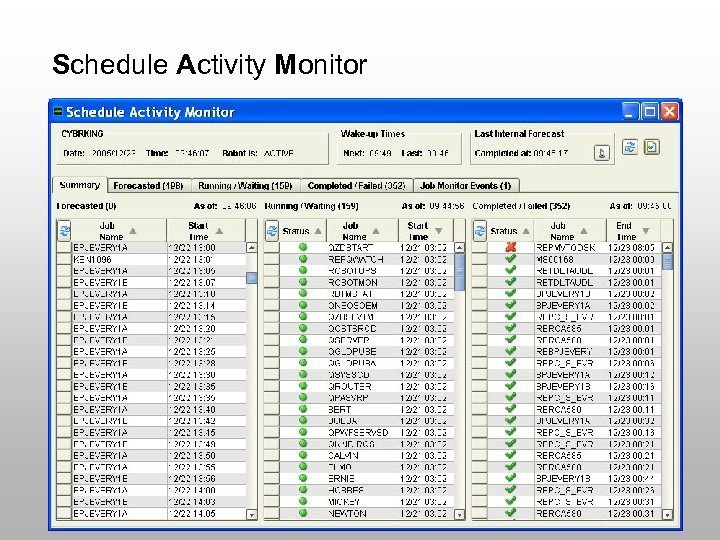Click green status dot for ROBOTMON
Image resolution: width=720 pixels, height=540 pixels.
[x=303, y=282]
